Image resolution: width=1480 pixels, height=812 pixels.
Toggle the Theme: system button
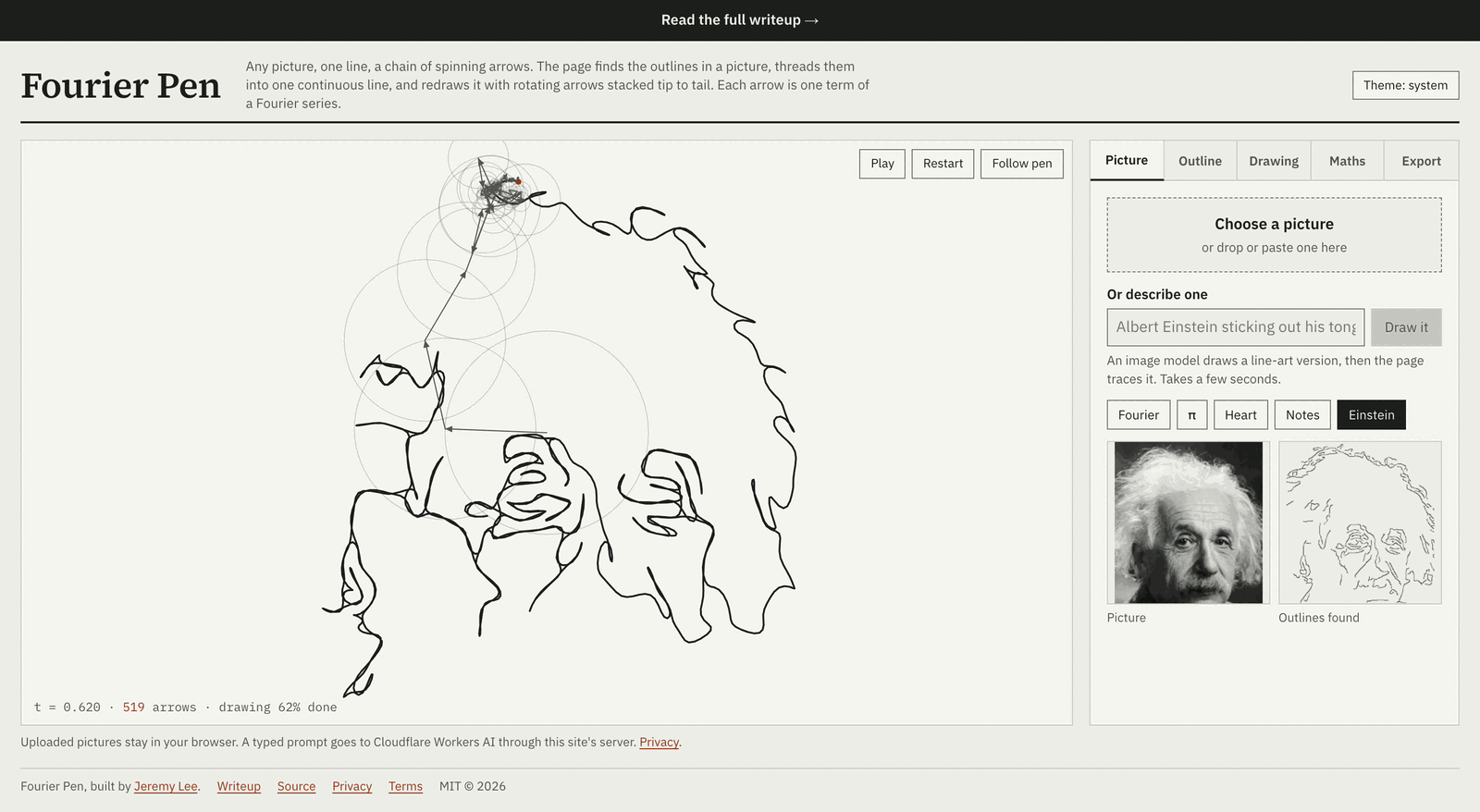[1405, 85]
